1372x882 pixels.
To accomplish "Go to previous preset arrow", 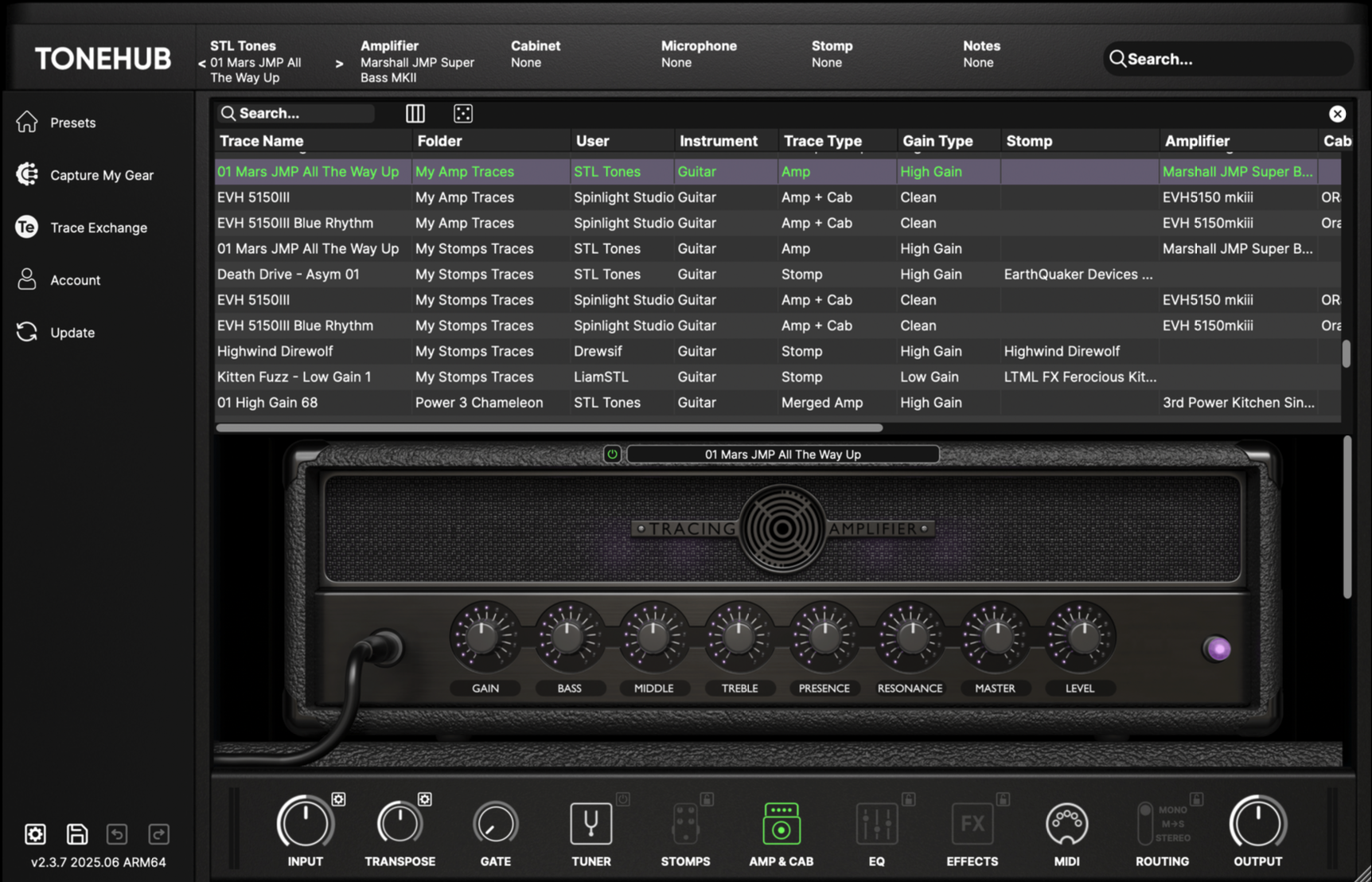I will click(202, 63).
